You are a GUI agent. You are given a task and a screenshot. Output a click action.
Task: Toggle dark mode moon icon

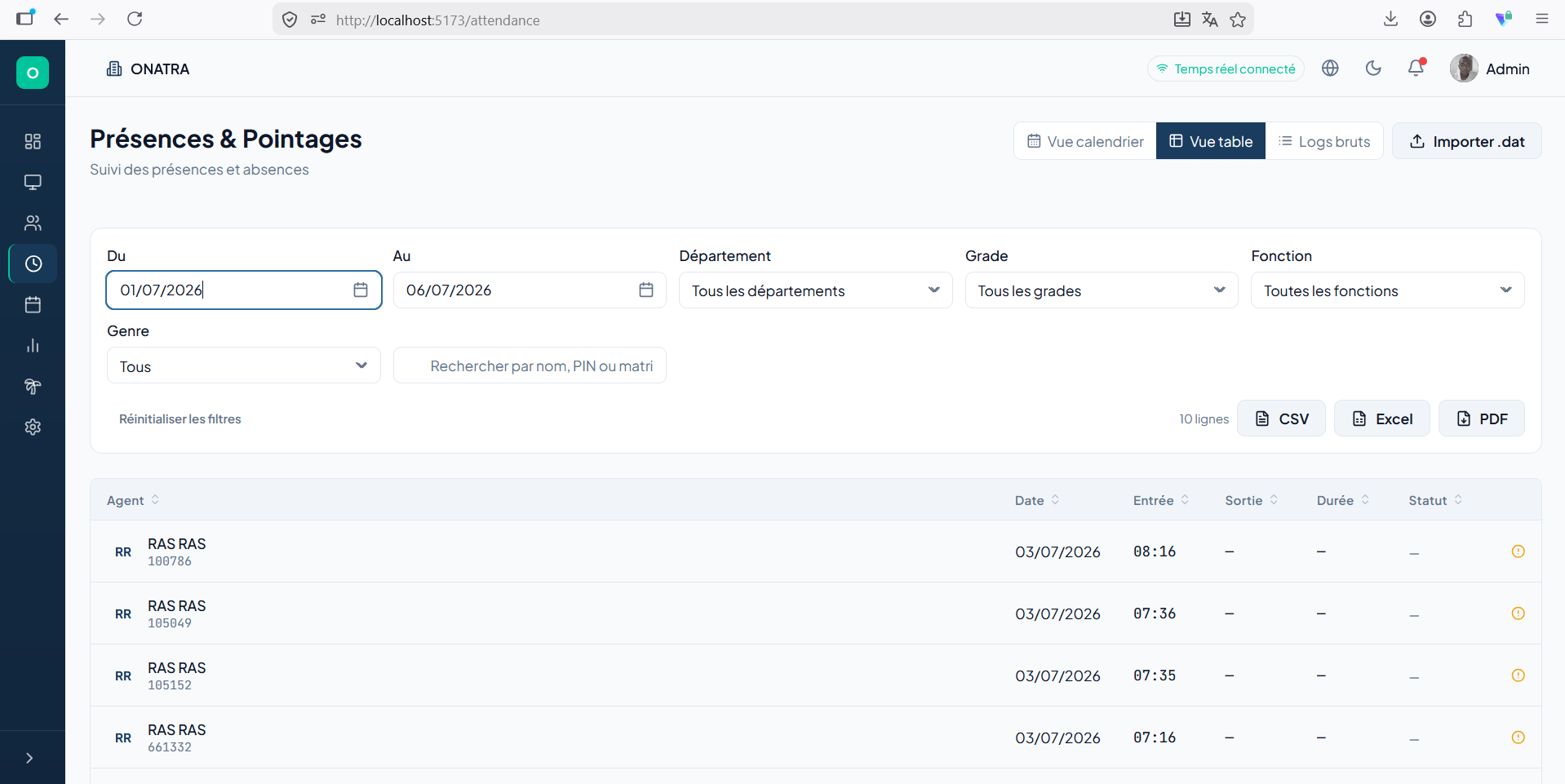[1373, 69]
